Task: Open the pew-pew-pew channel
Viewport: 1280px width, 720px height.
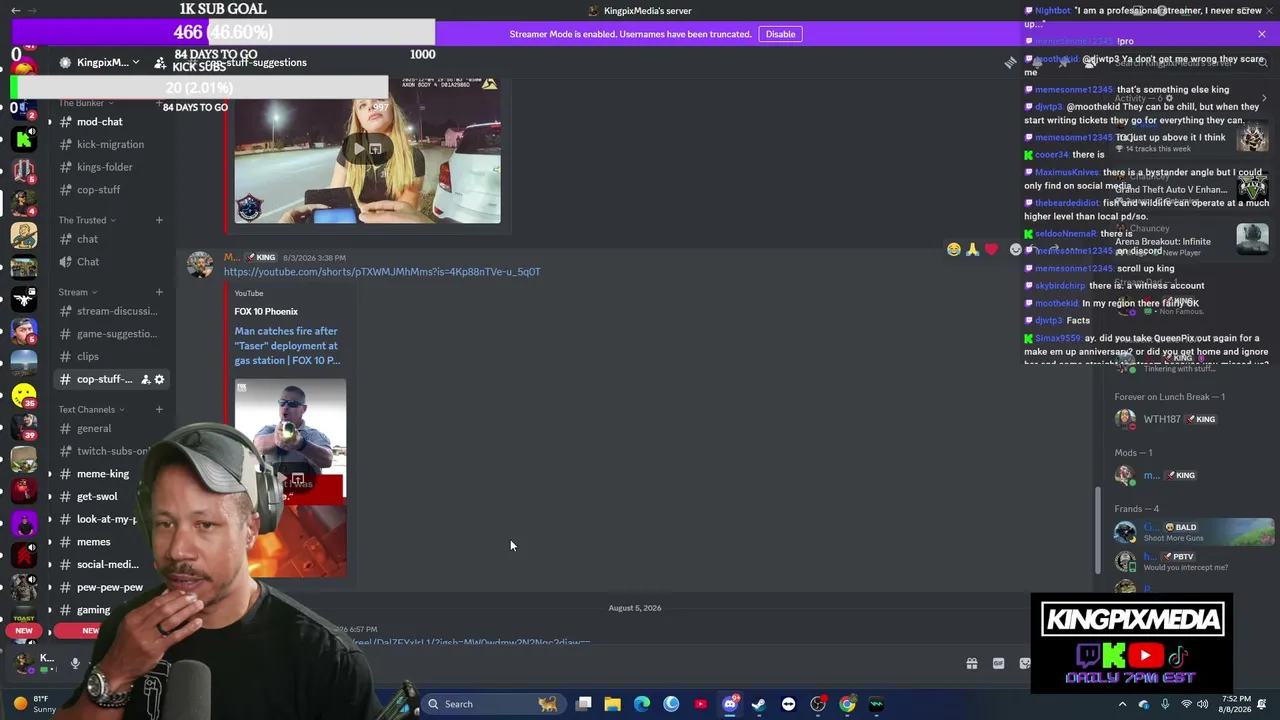Action: (x=110, y=587)
